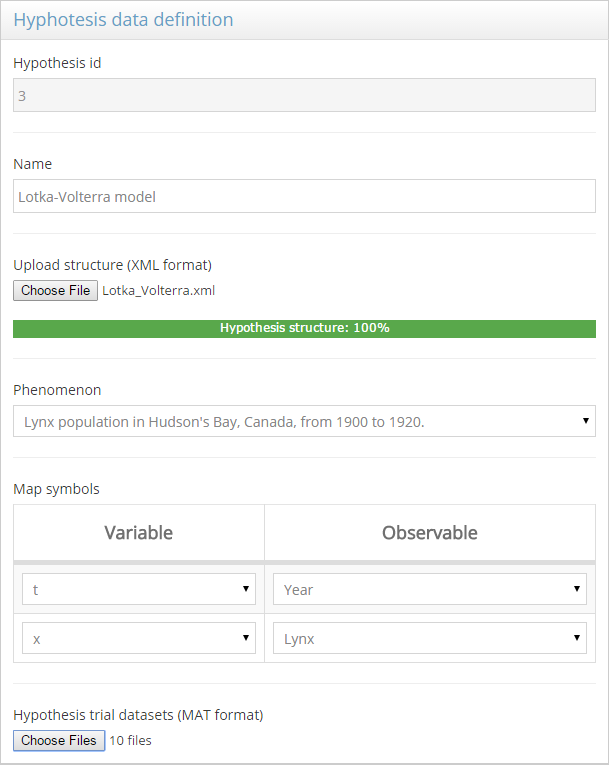Open the Lynx observable dropdown
This screenshot has width=609, height=765.
[429, 638]
